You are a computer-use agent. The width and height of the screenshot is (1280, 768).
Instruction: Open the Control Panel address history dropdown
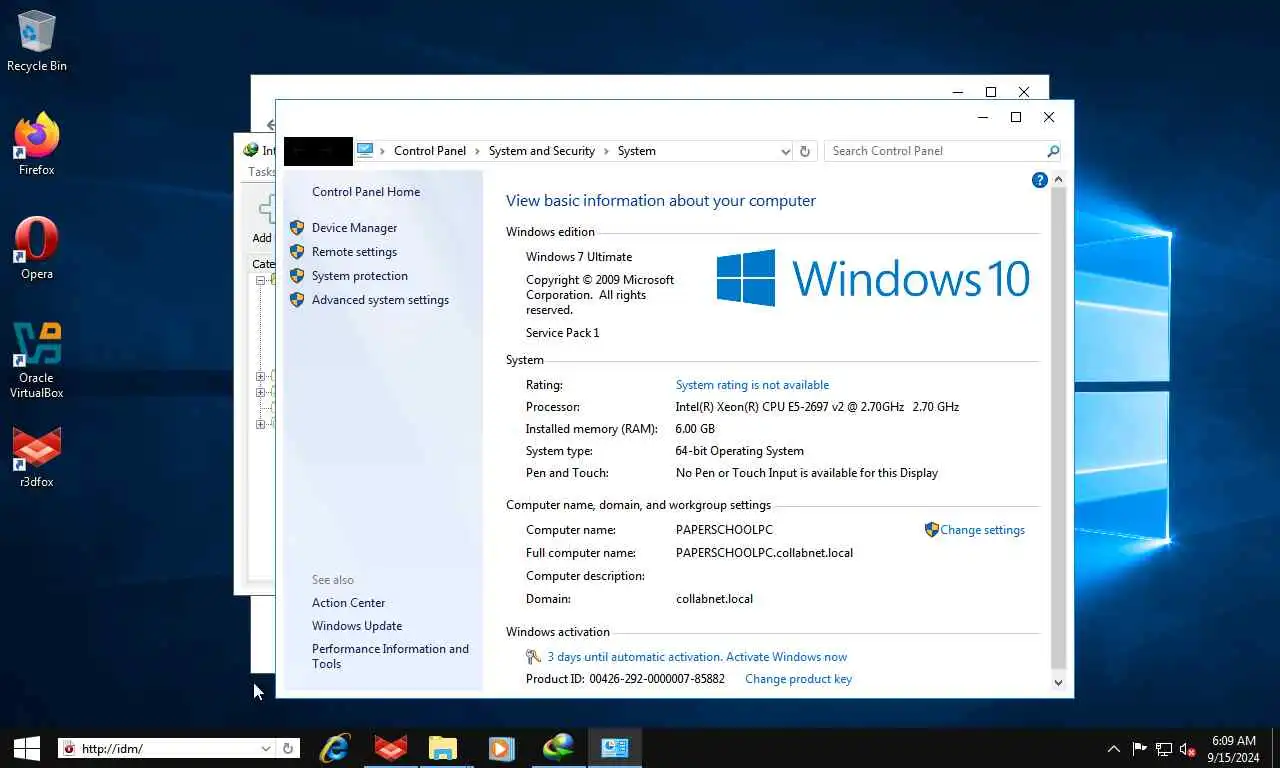(785, 151)
